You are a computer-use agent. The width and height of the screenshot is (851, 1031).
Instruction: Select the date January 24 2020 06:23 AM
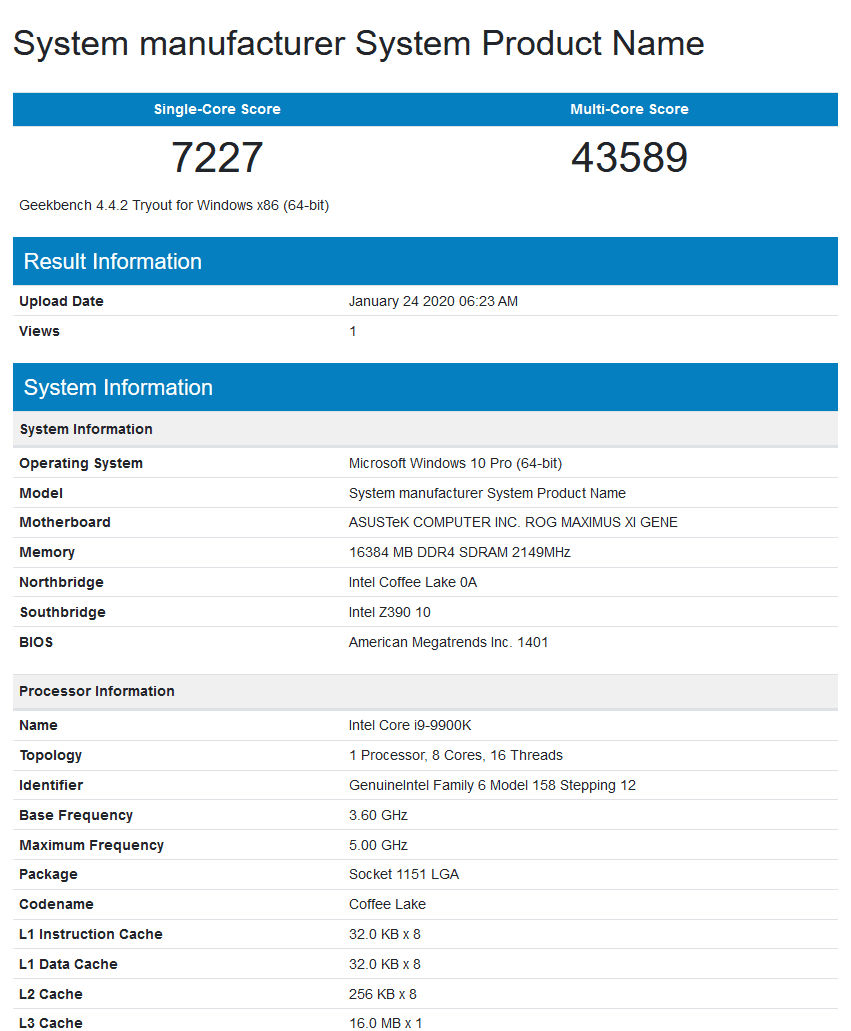coord(433,301)
